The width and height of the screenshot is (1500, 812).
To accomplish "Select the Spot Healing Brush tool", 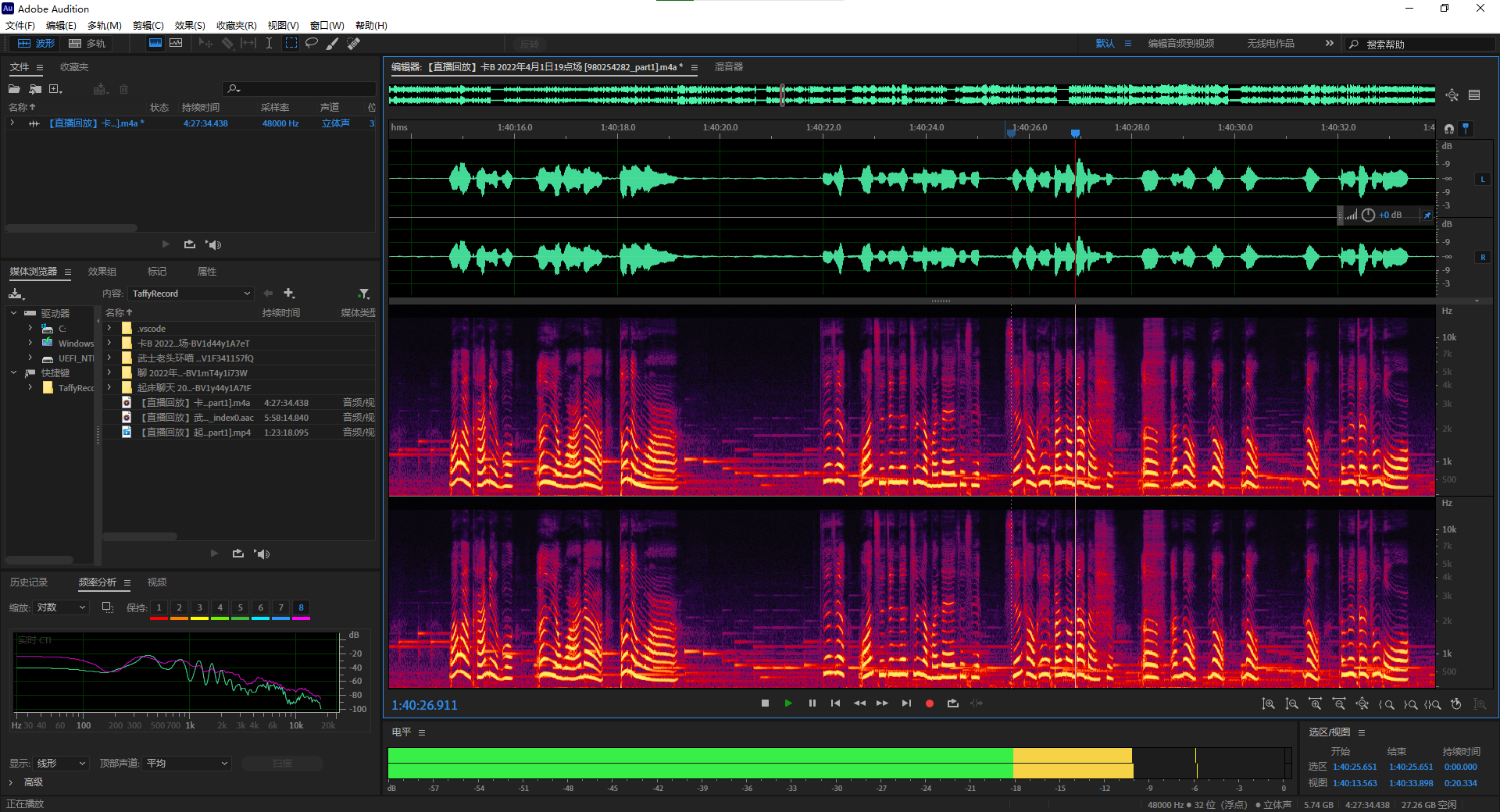I will click(354, 44).
